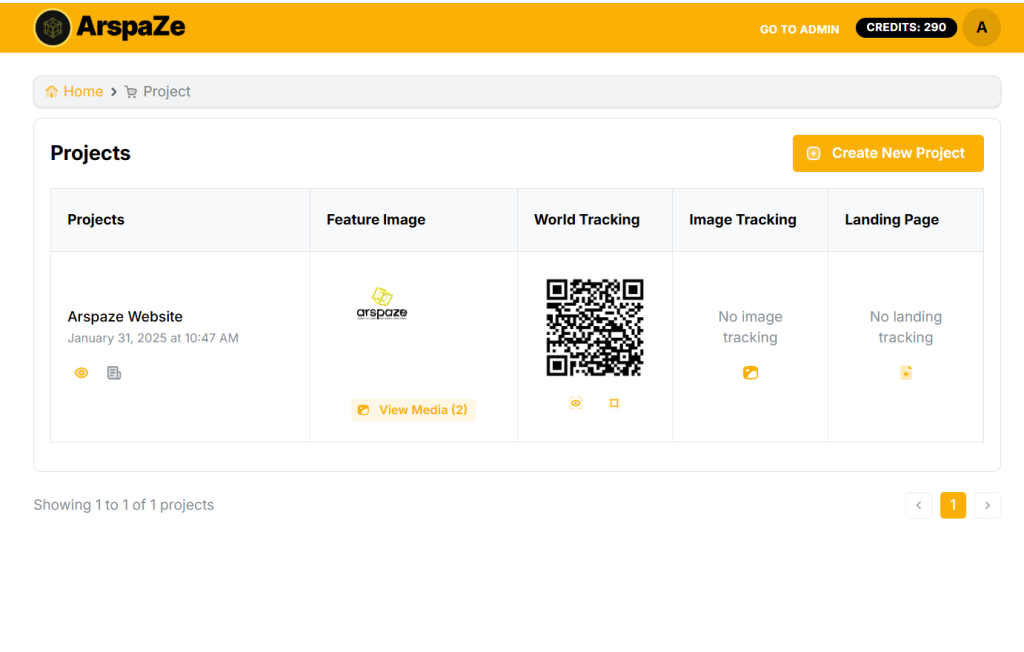Select page 1 in pagination
The width and height of the screenshot is (1024, 652).
point(953,505)
